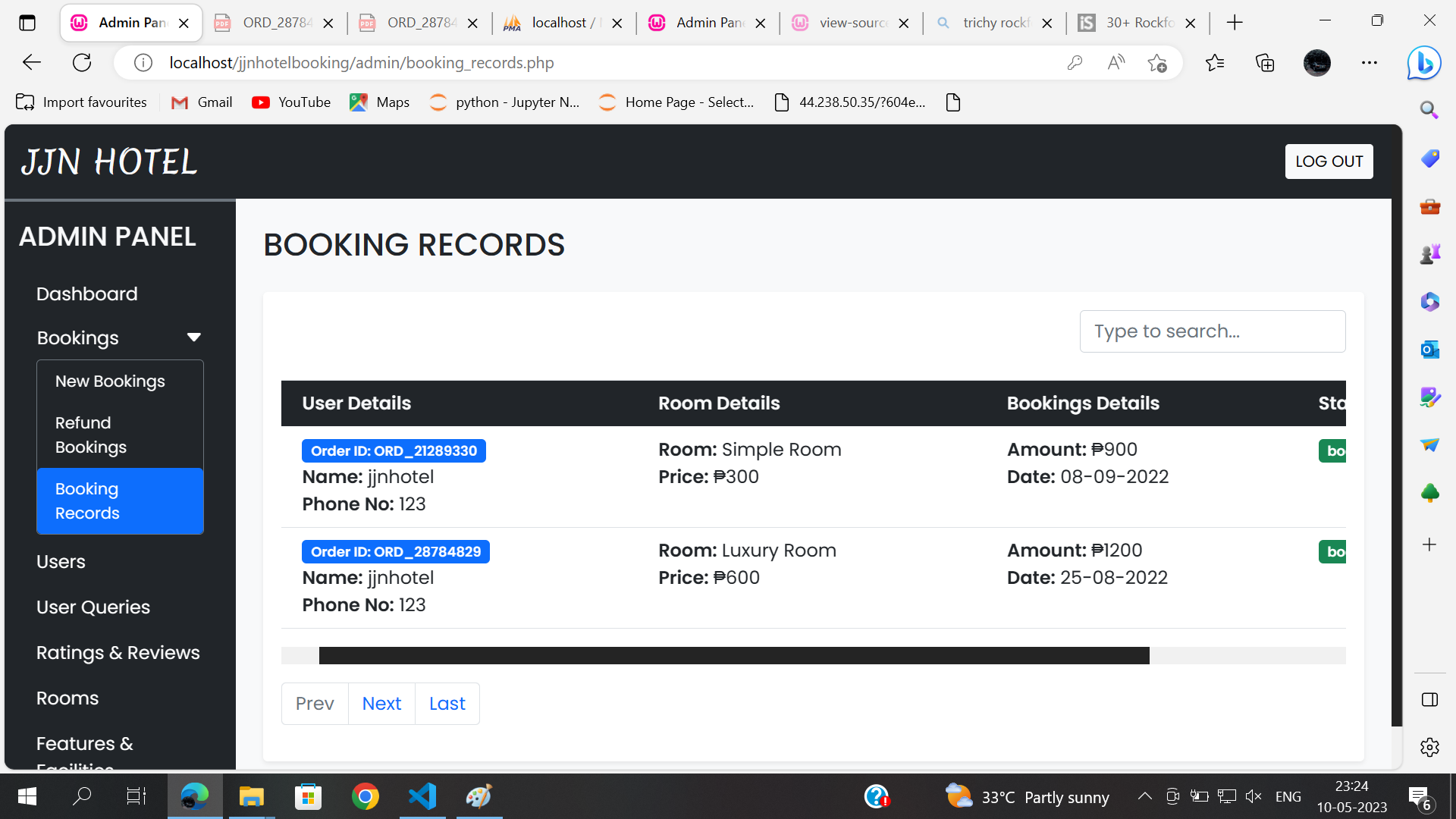Open the Games sidebar panel
The height and width of the screenshot is (819, 1456).
coord(1429,254)
